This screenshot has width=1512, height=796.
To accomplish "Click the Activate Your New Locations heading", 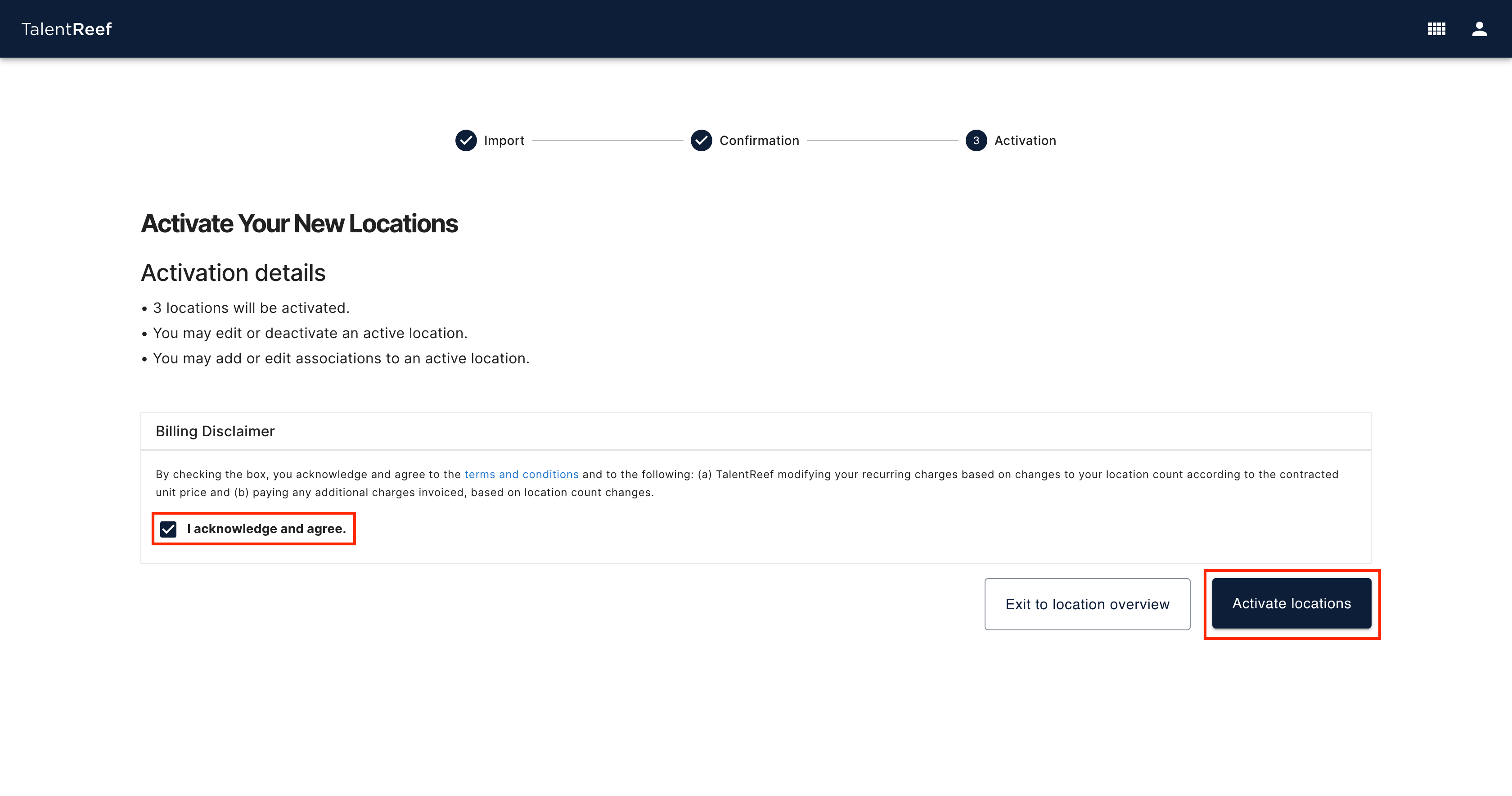I will (x=299, y=224).
